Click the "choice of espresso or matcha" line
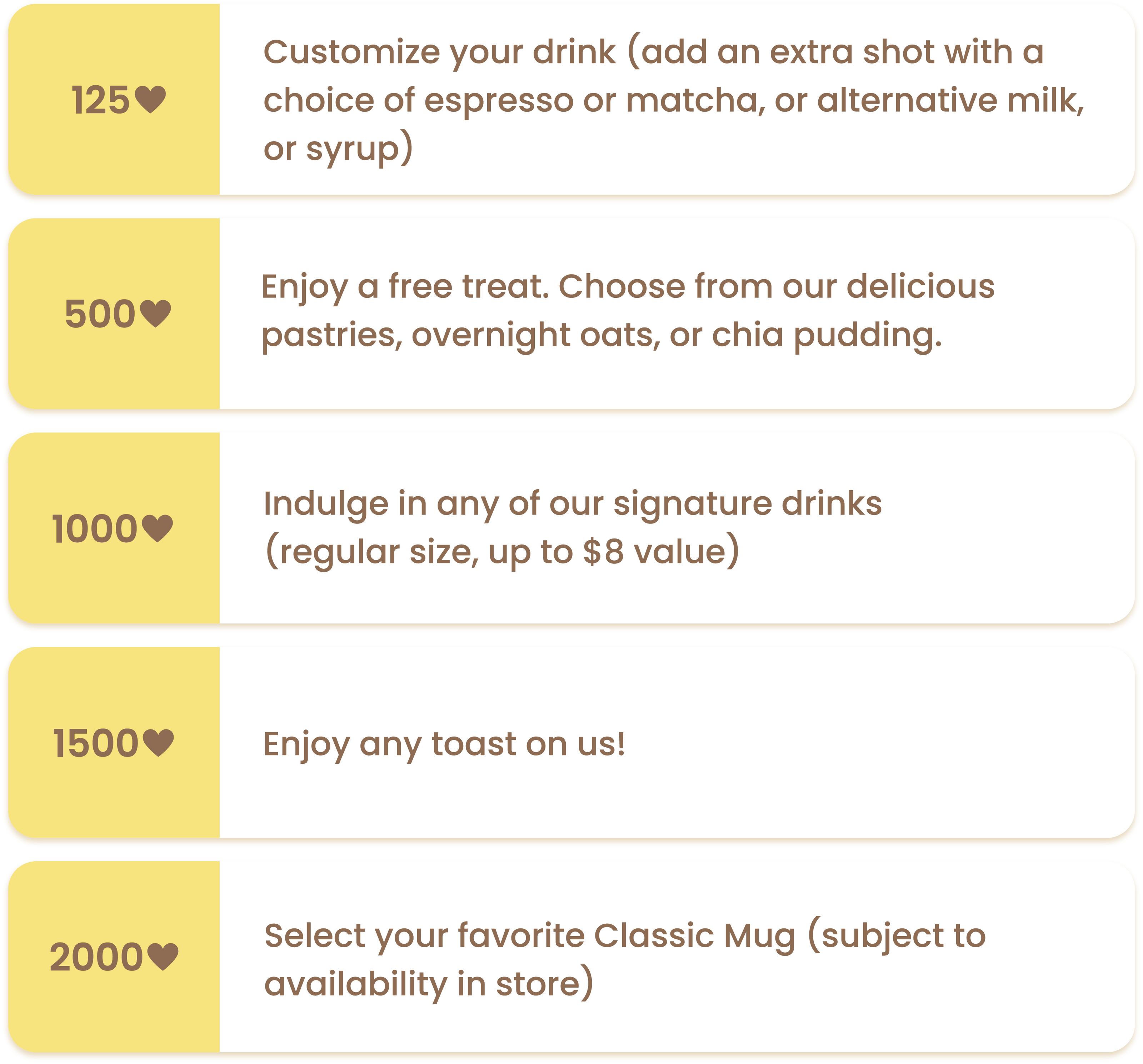1143x1064 pixels. pos(673,101)
